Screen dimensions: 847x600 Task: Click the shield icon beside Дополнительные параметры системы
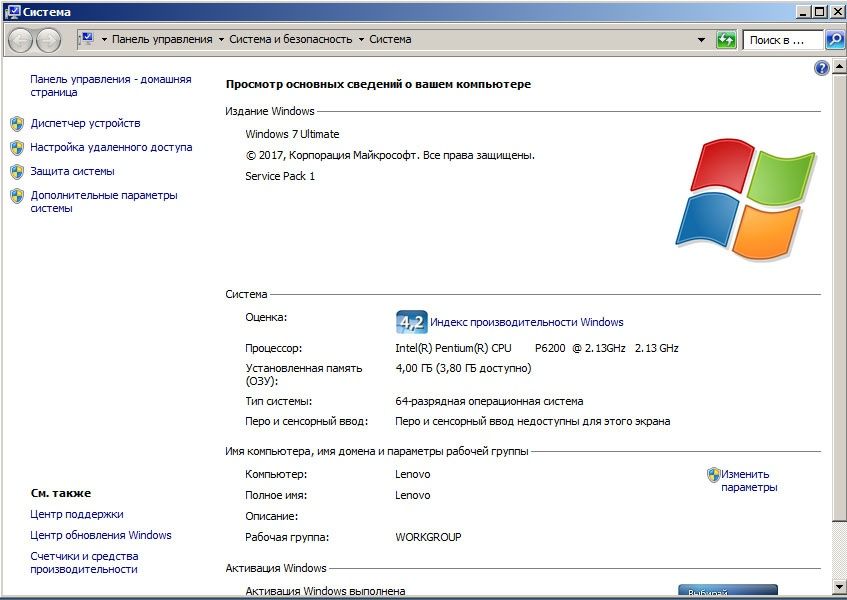point(17,195)
